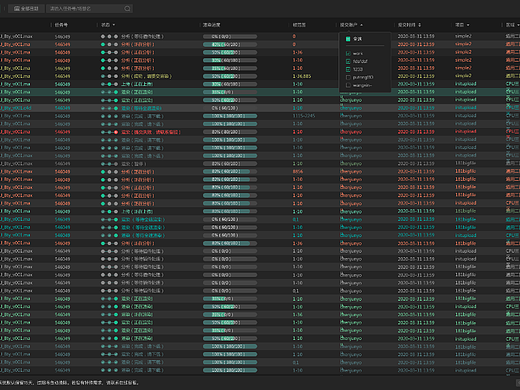The height and width of the screenshot is (390, 520).
Task: Click the yellow 'simple2' project cell
Action: tap(463, 76)
